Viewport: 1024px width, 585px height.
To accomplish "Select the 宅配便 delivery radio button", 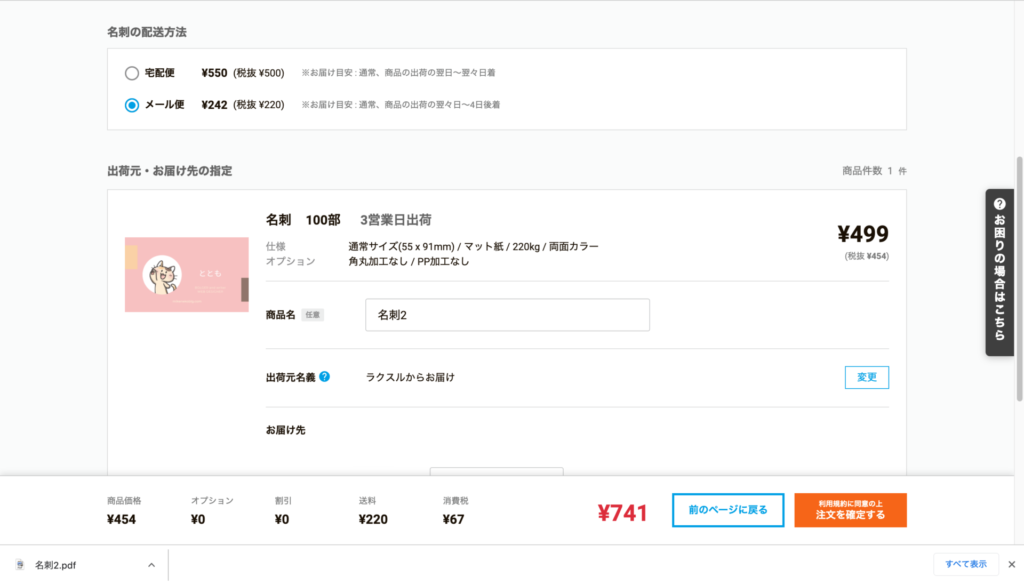I will point(132,73).
